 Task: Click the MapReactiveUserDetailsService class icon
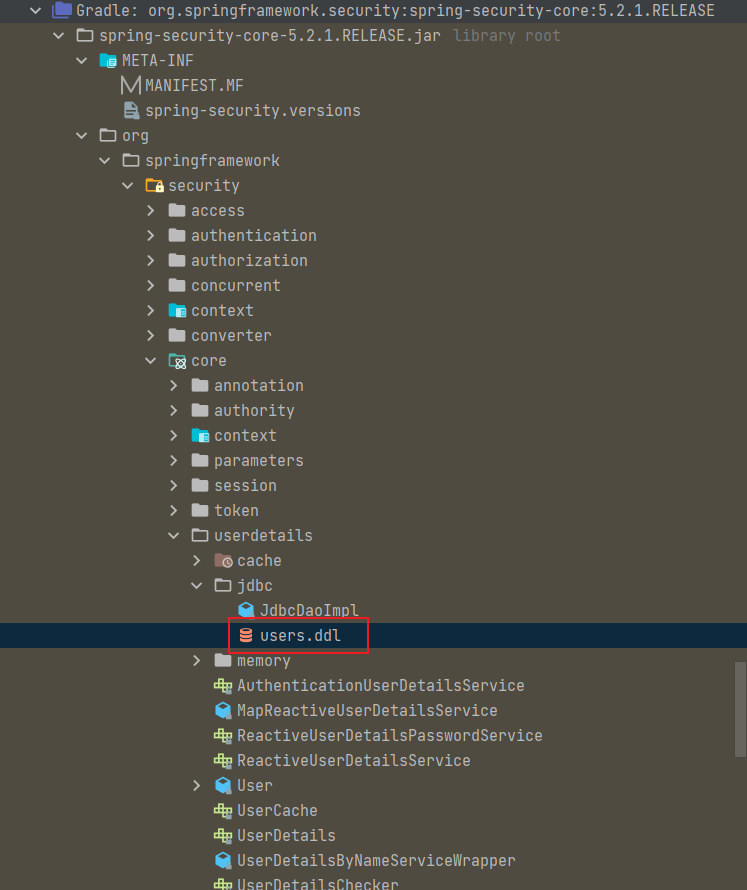223,711
